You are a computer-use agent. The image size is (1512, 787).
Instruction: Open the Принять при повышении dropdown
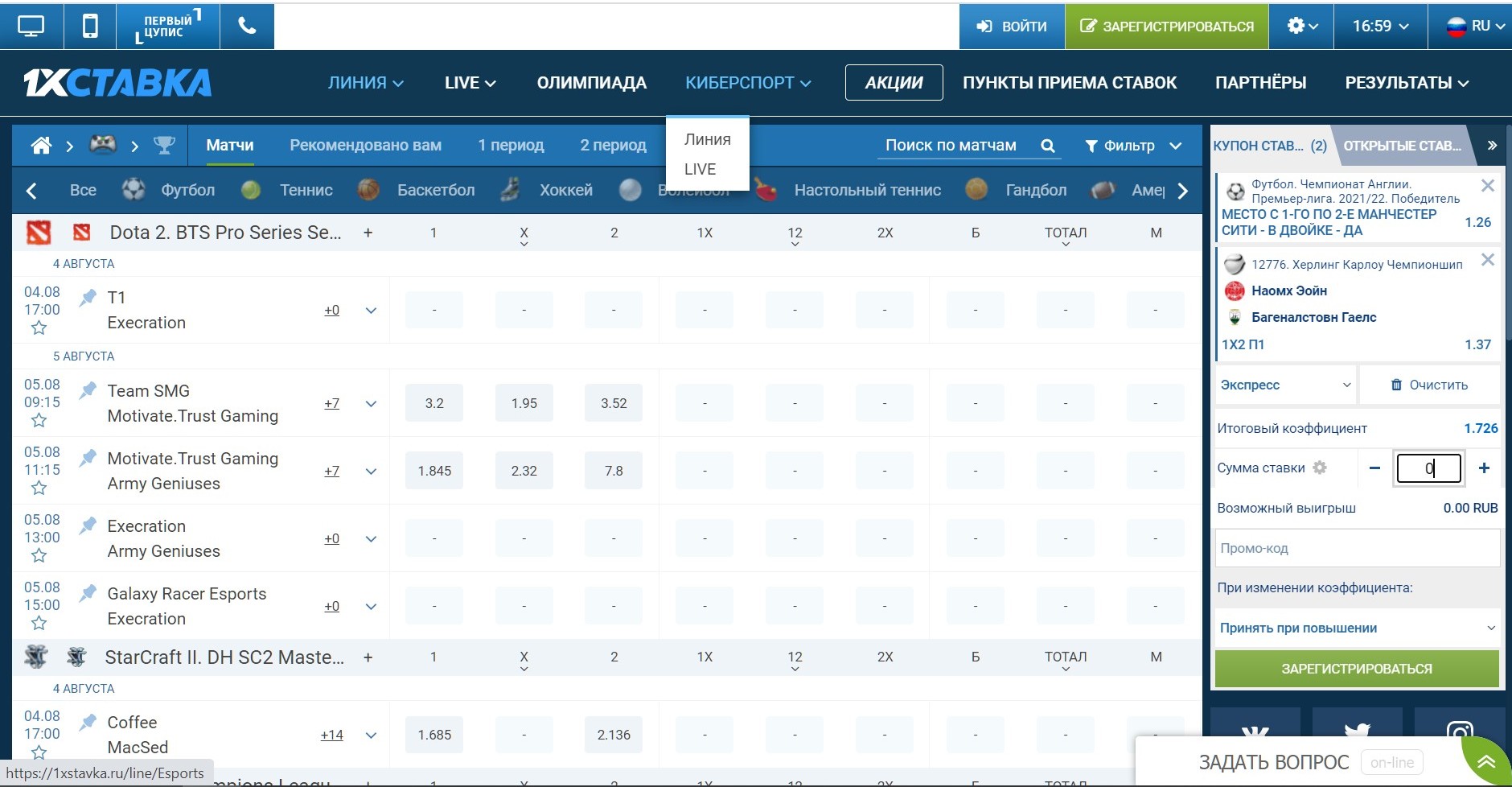[1358, 628]
